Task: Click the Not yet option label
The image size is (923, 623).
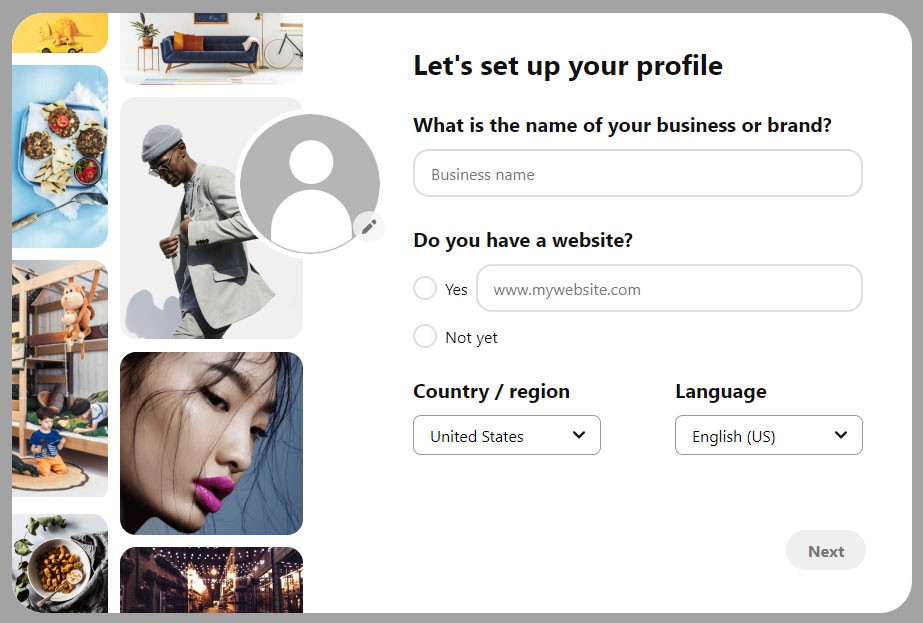Action: click(x=471, y=337)
